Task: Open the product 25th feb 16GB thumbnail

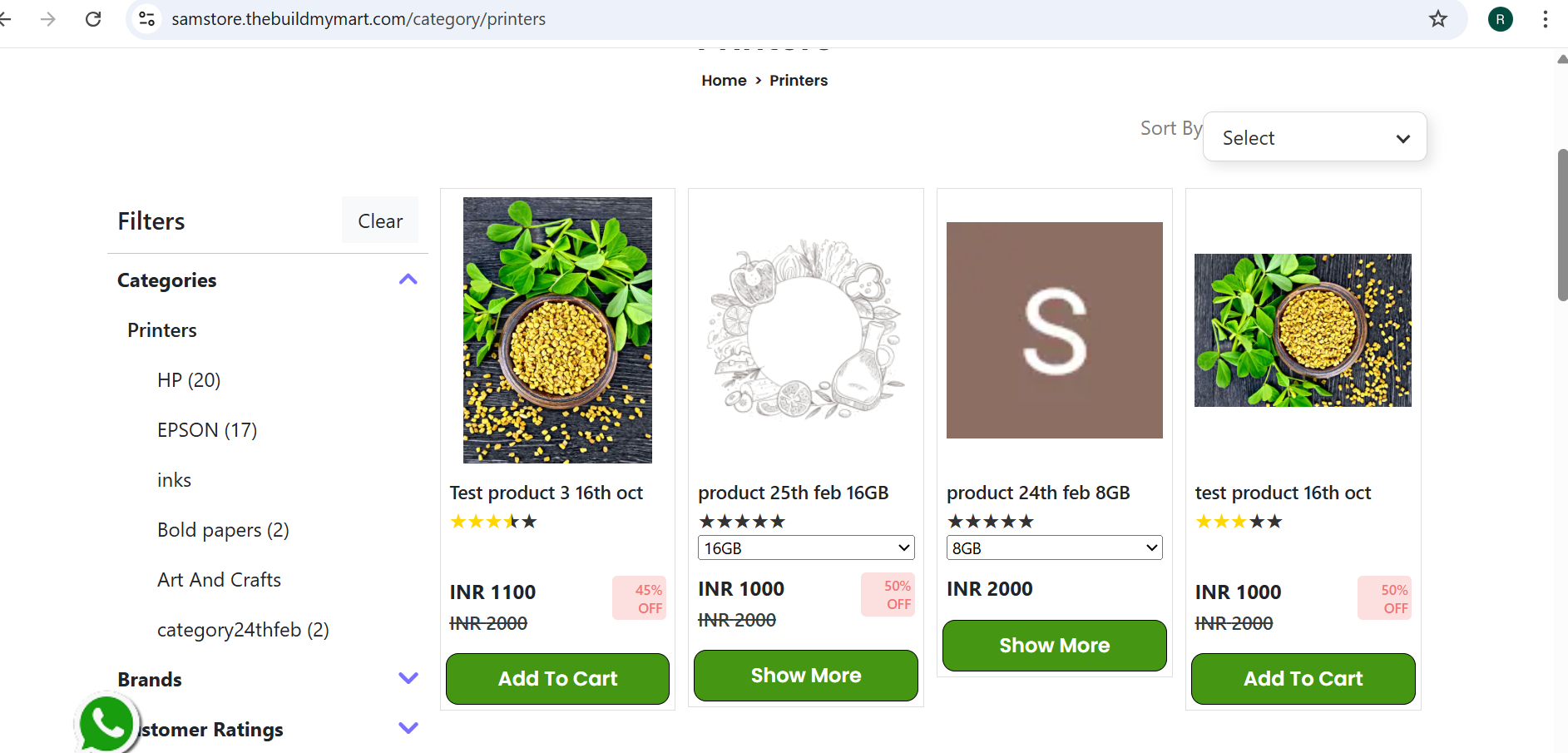Action: tap(805, 329)
